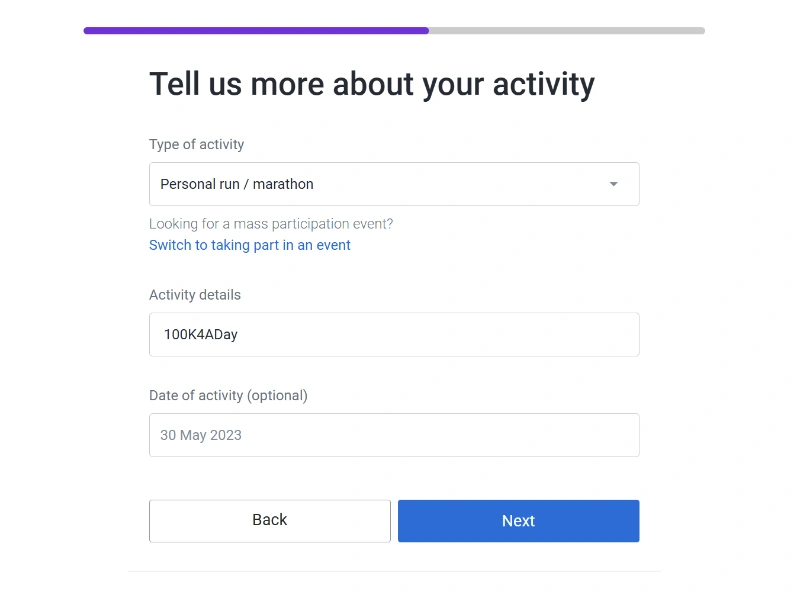
Task: Click the Date of activity field
Action: [394, 435]
